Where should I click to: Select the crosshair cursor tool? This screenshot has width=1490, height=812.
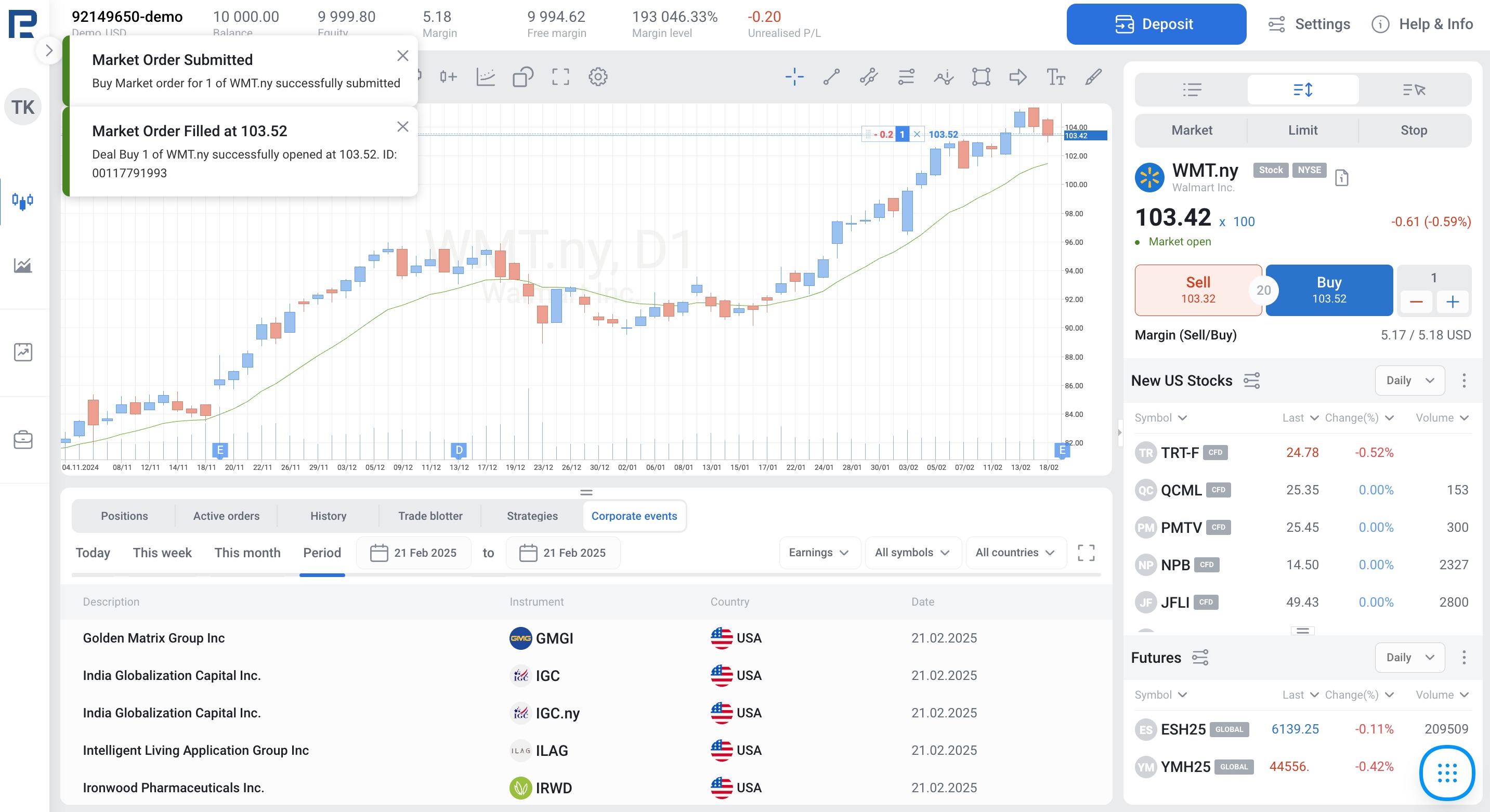794,77
